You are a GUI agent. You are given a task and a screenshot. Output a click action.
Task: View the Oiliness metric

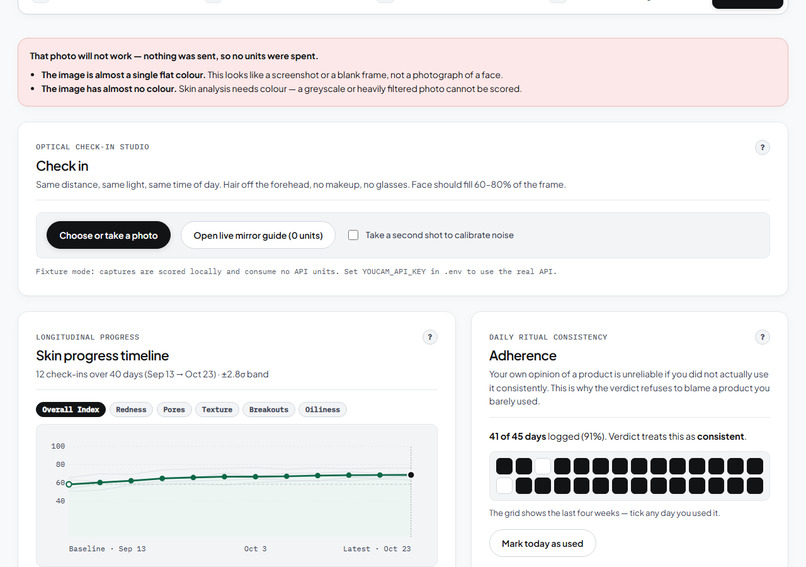[322, 410]
